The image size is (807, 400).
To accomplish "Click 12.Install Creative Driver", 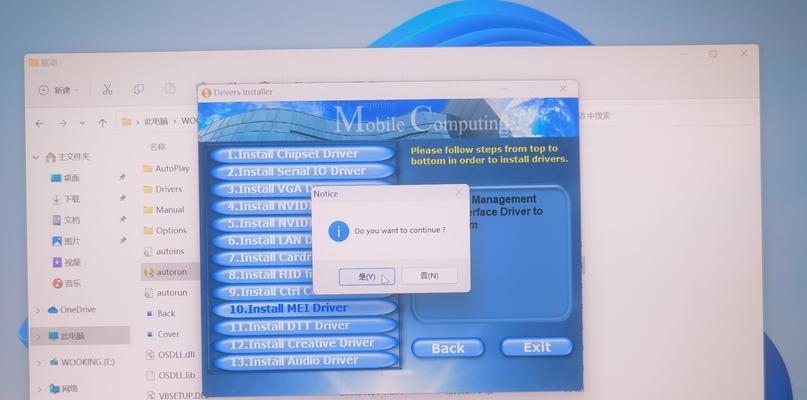I will click(x=305, y=343).
